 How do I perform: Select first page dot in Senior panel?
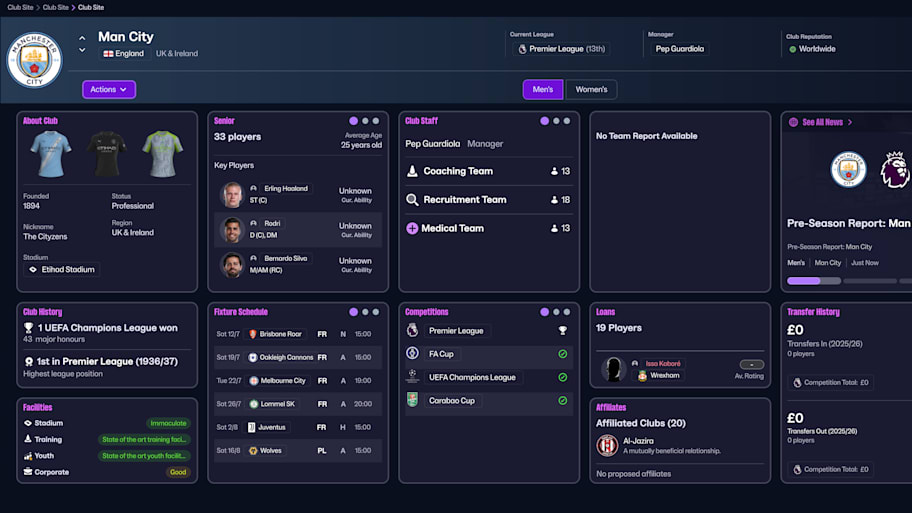click(x=353, y=121)
